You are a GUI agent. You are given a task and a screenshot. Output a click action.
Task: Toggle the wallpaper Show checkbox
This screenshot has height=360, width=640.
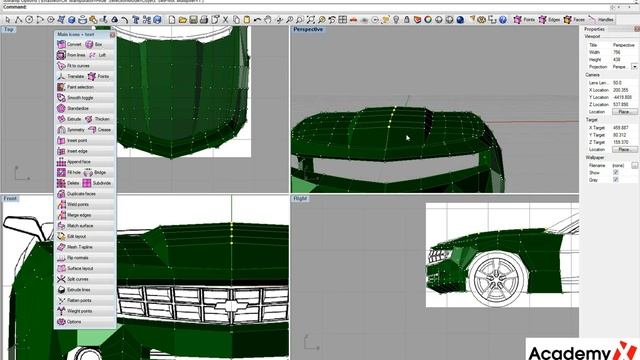click(x=616, y=173)
